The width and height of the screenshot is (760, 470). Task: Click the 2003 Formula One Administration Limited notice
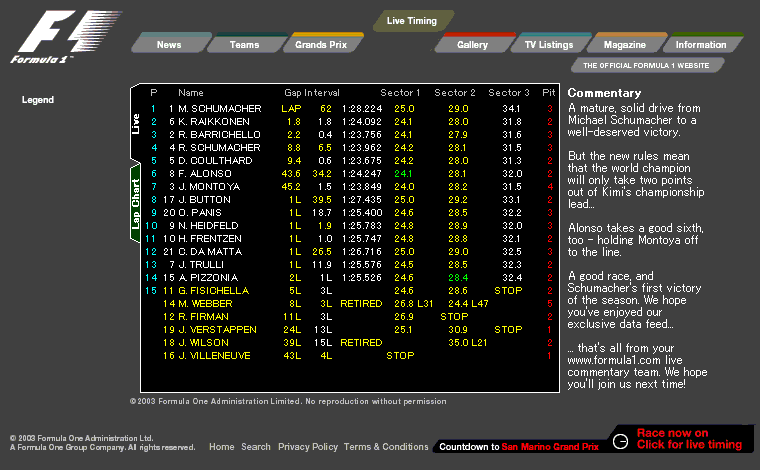[x=288, y=401]
